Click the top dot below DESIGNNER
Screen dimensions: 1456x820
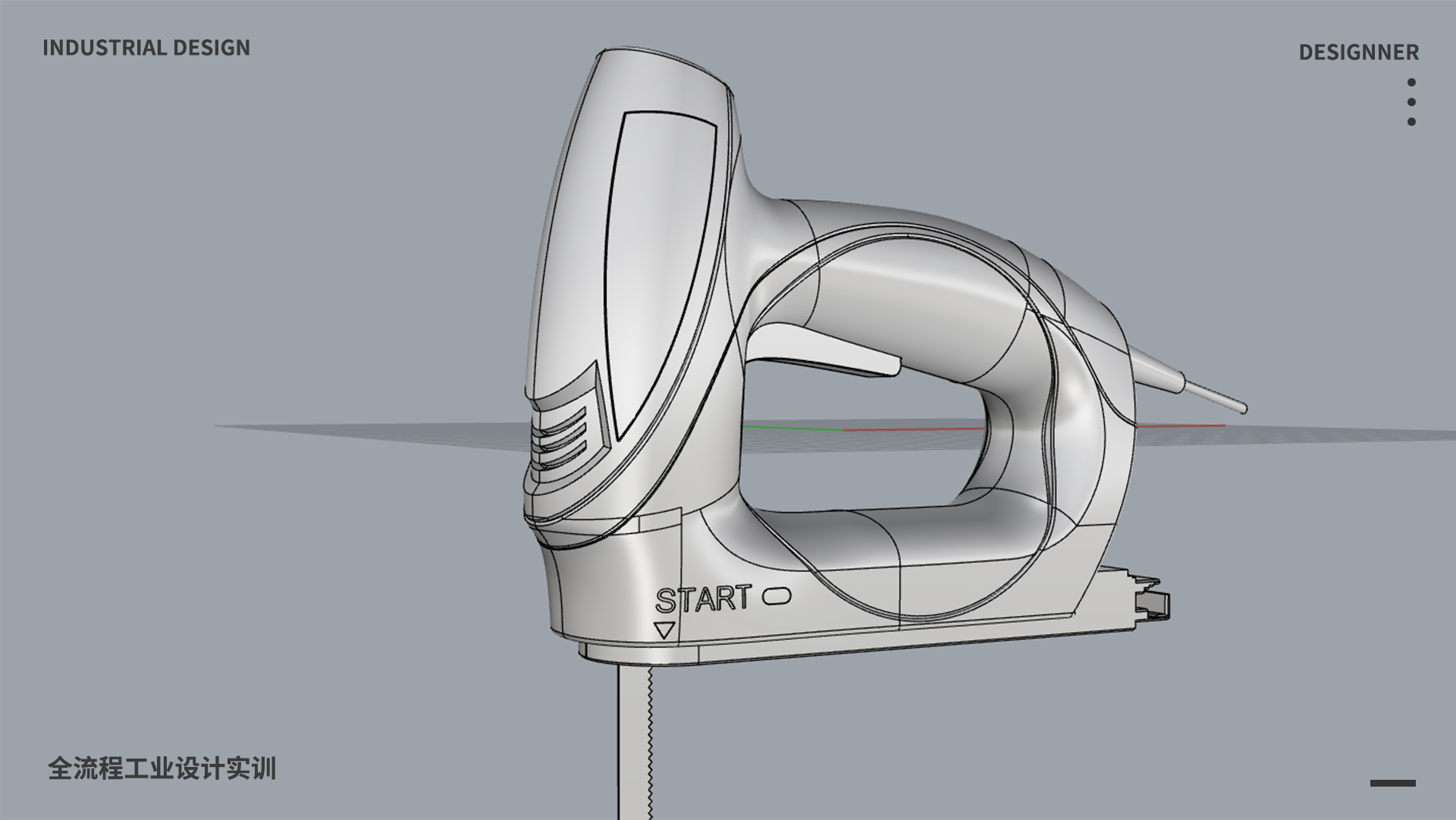pyautogui.click(x=1411, y=82)
